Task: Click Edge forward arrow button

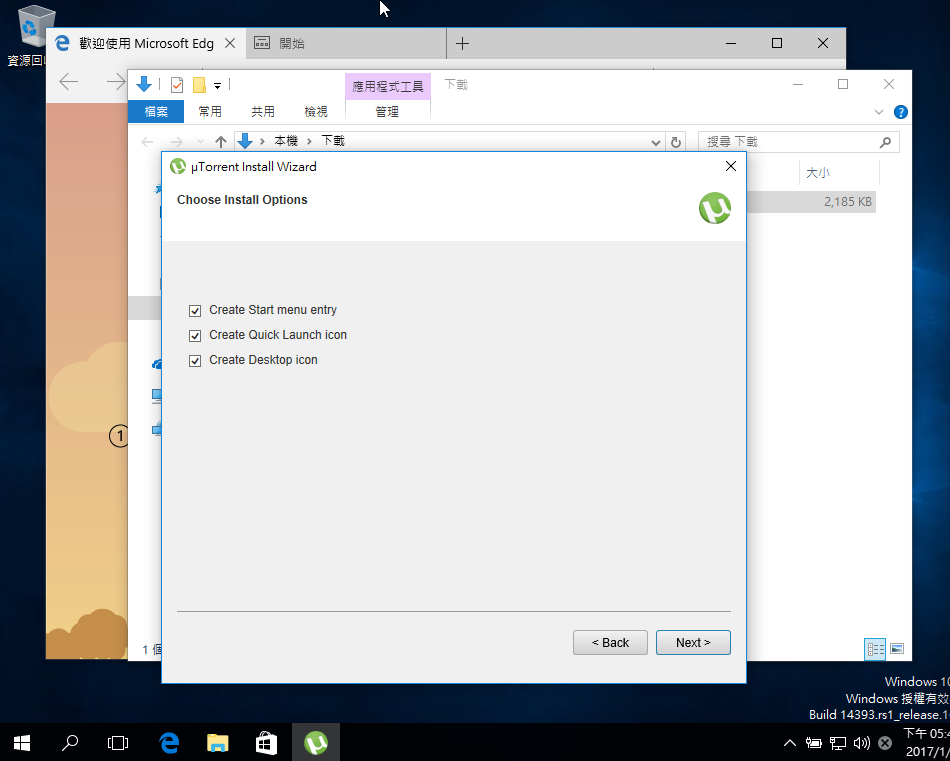Action: click(x=115, y=81)
